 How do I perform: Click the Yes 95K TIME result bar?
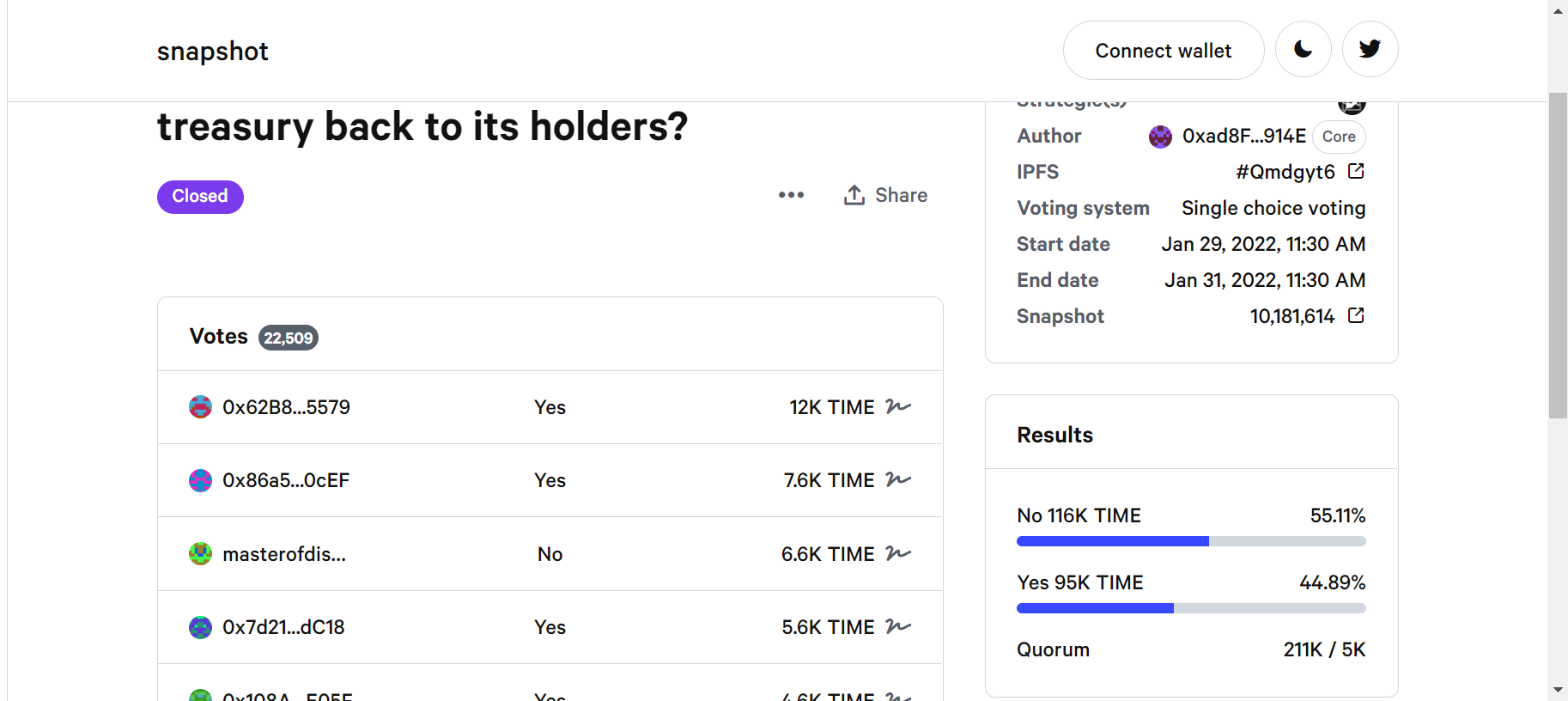[x=1191, y=608]
